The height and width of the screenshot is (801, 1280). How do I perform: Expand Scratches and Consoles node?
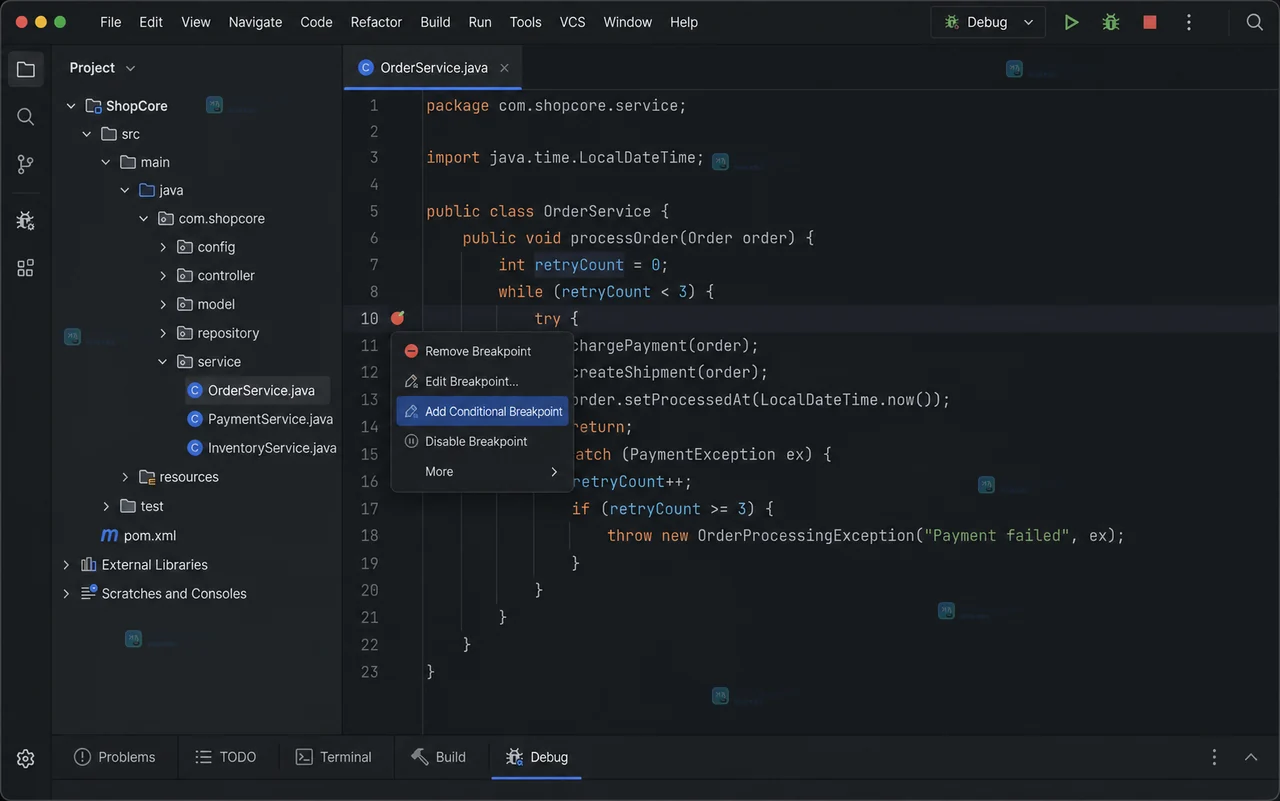point(67,594)
